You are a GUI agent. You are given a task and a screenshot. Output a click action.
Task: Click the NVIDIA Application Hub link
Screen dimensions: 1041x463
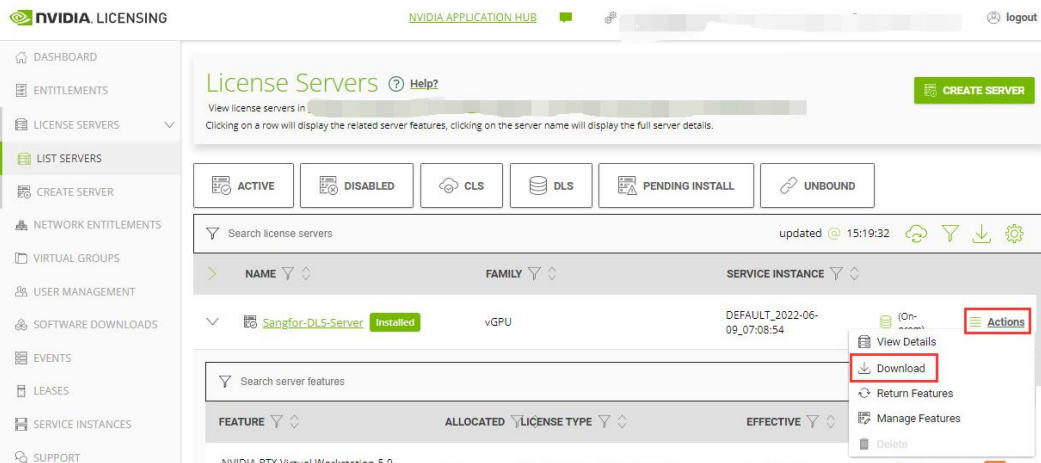pyautogui.click(x=473, y=17)
